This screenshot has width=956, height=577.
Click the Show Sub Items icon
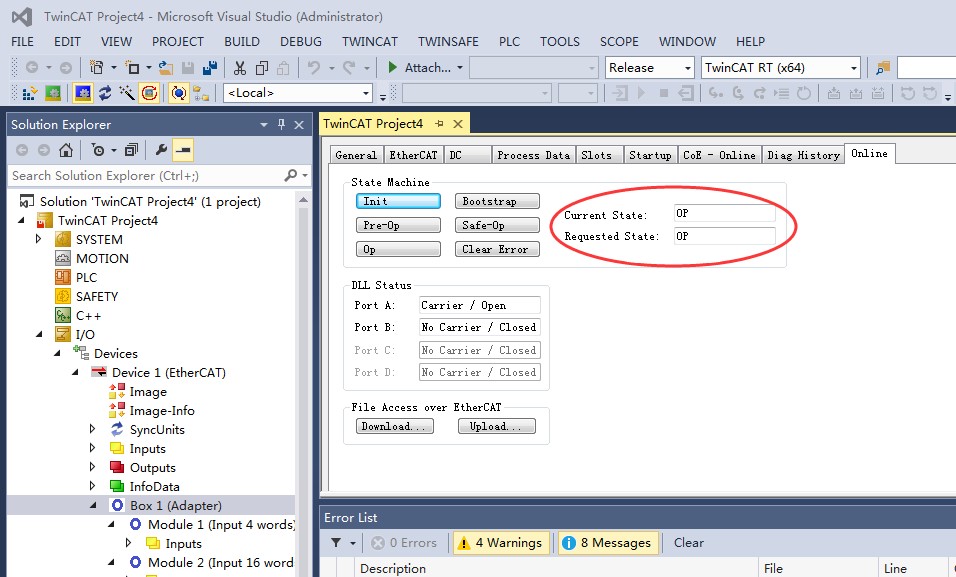[201, 93]
